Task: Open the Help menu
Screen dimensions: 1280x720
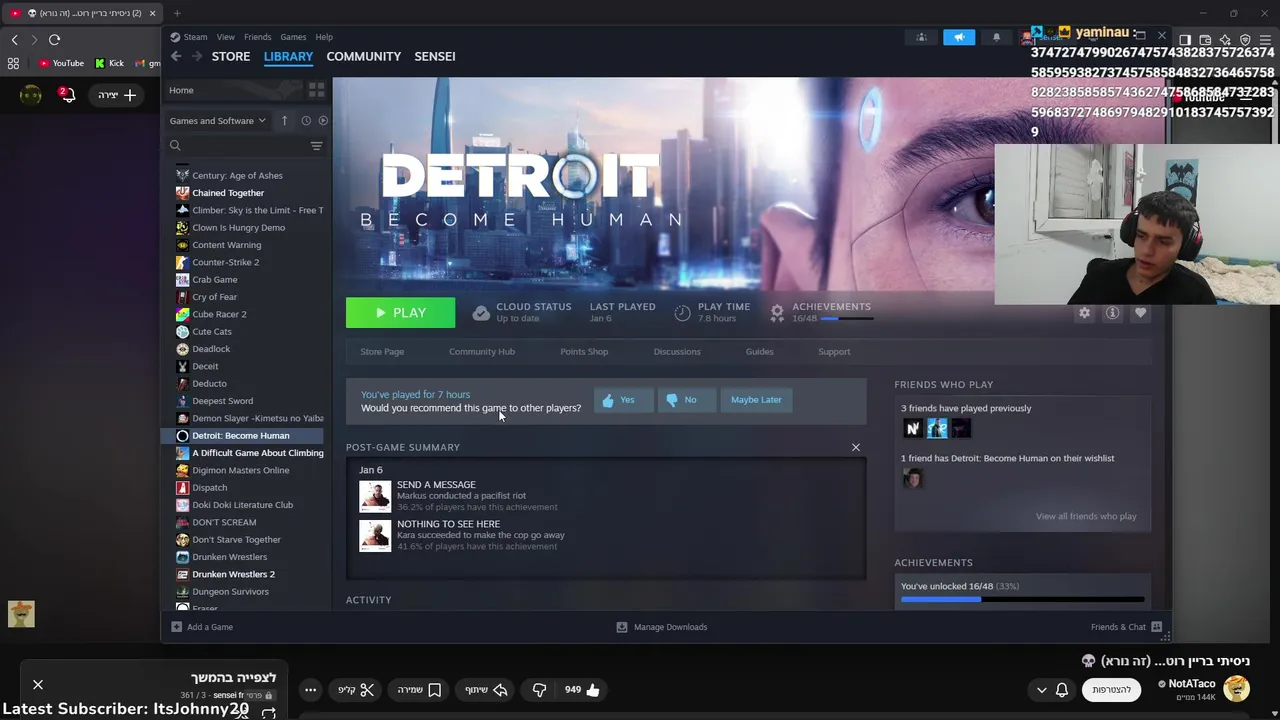Action: [x=324, y=37]
